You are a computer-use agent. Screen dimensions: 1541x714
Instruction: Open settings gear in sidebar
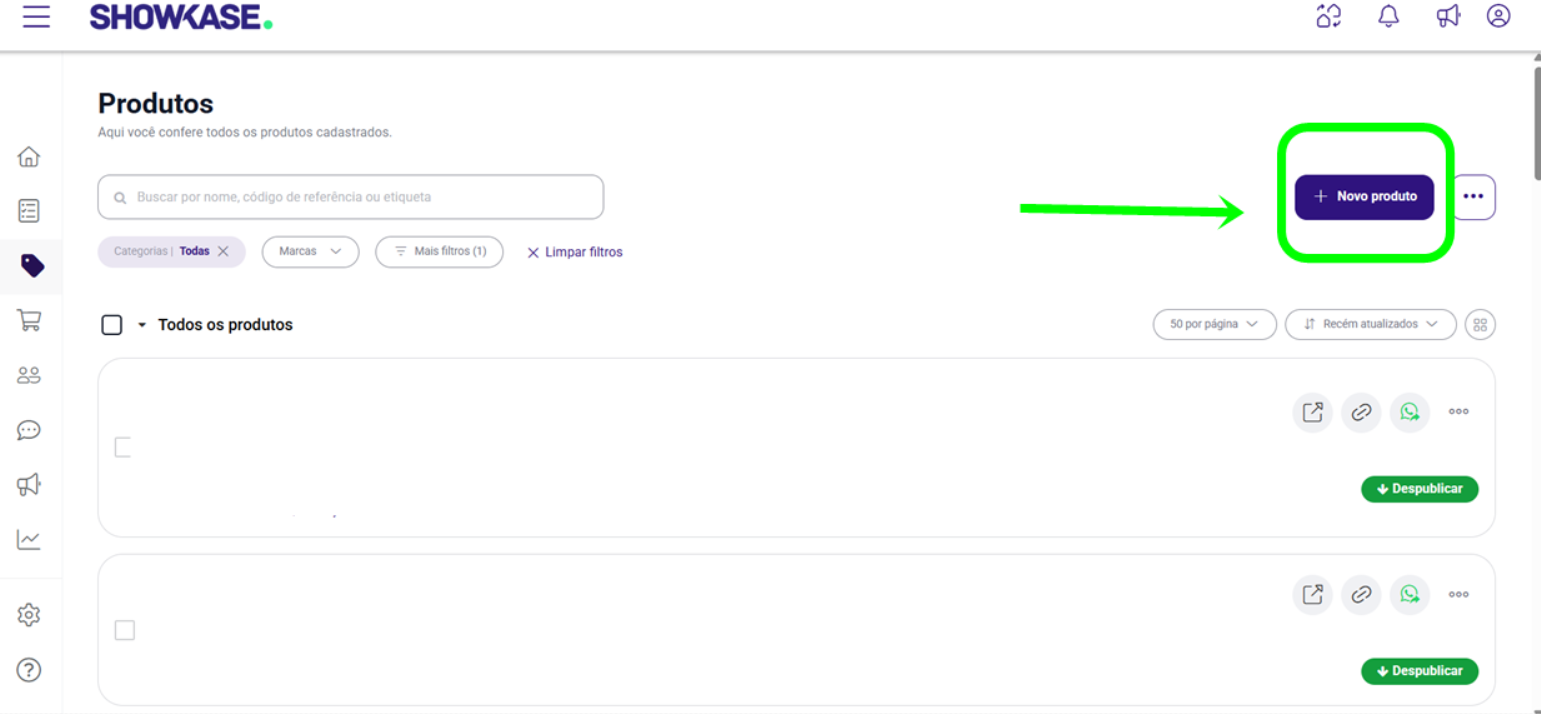pos(29,614)
